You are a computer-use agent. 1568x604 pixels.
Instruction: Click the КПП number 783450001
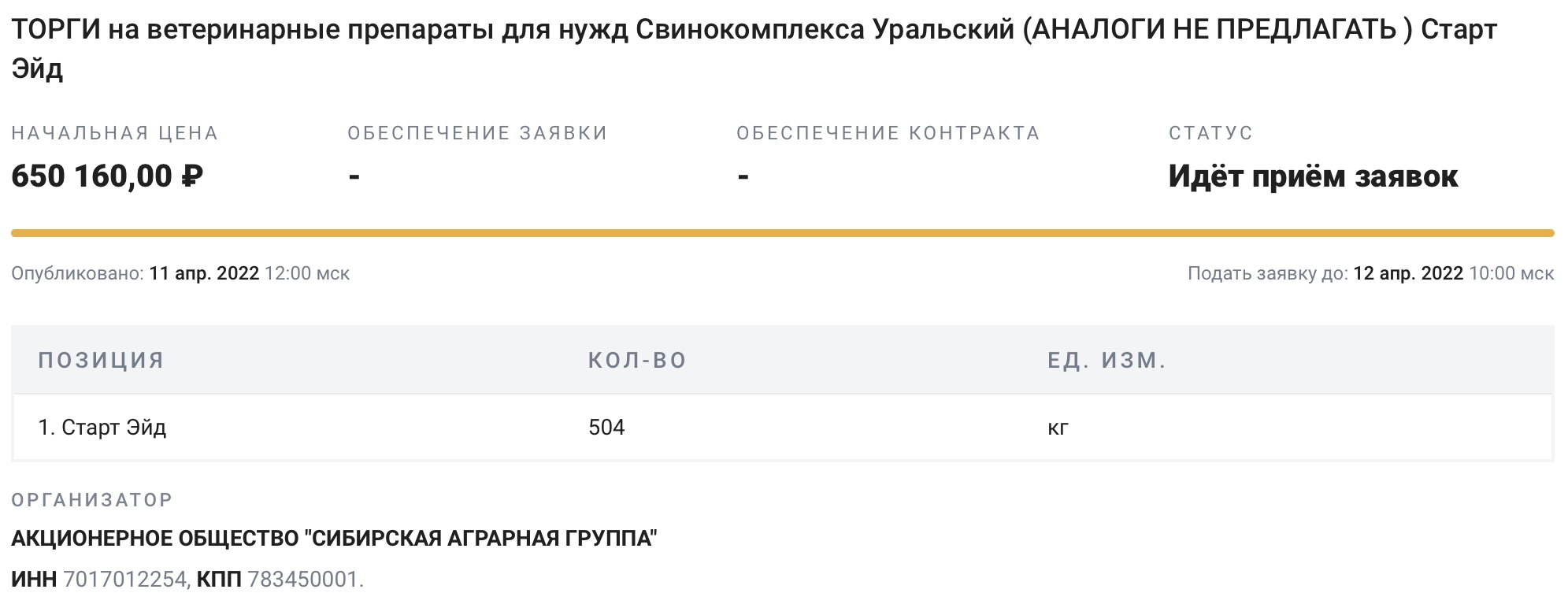(303, 580)
